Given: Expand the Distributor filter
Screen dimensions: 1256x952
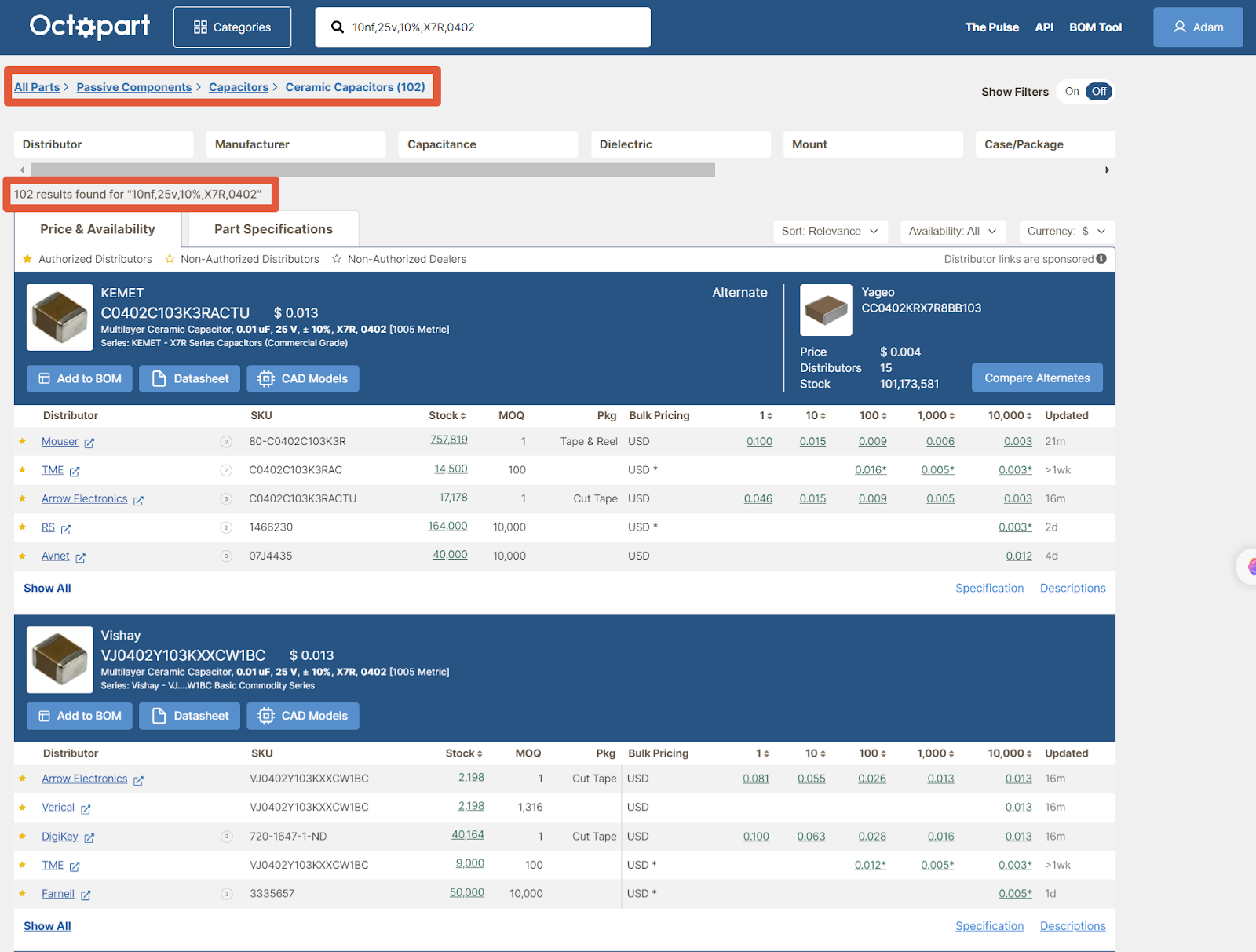Looking at the screenshot, I should coord(104,144).
